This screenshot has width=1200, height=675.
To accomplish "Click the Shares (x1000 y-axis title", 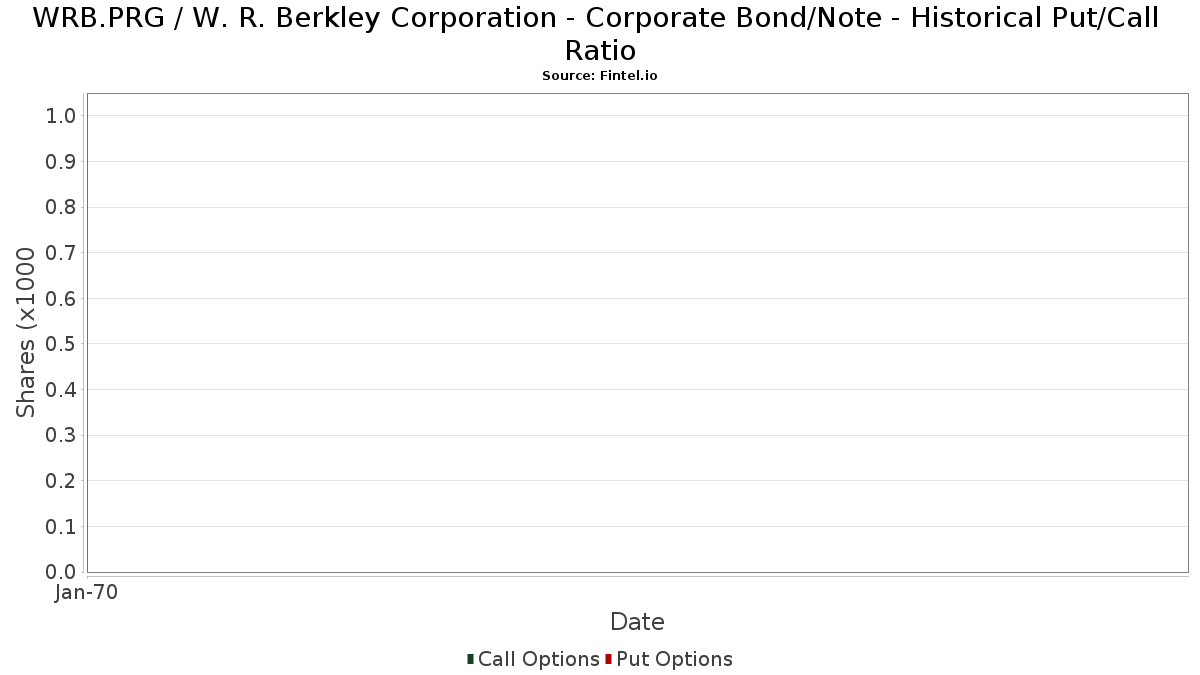I will pyautogui.click(x=26, y=333).
